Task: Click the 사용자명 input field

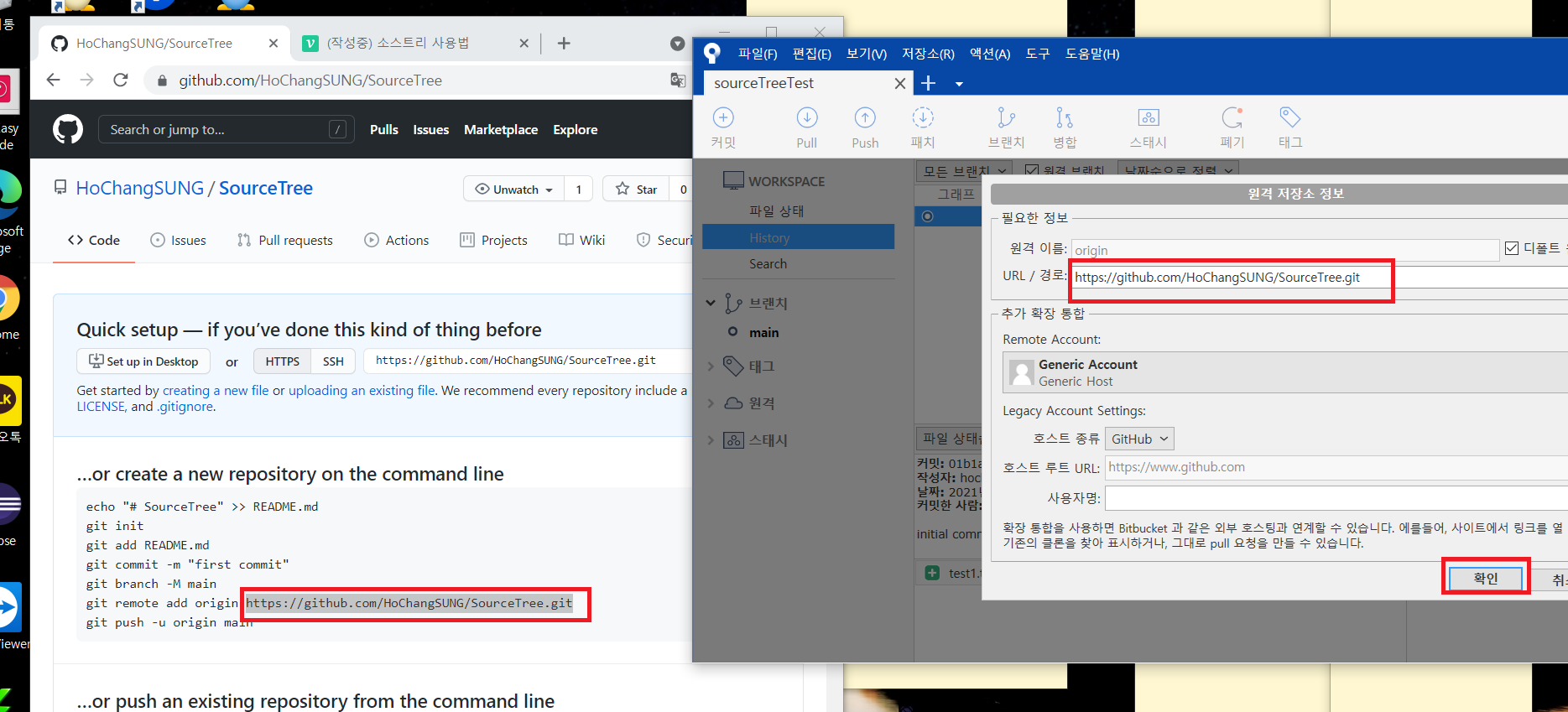Action: pos(1336,497)
